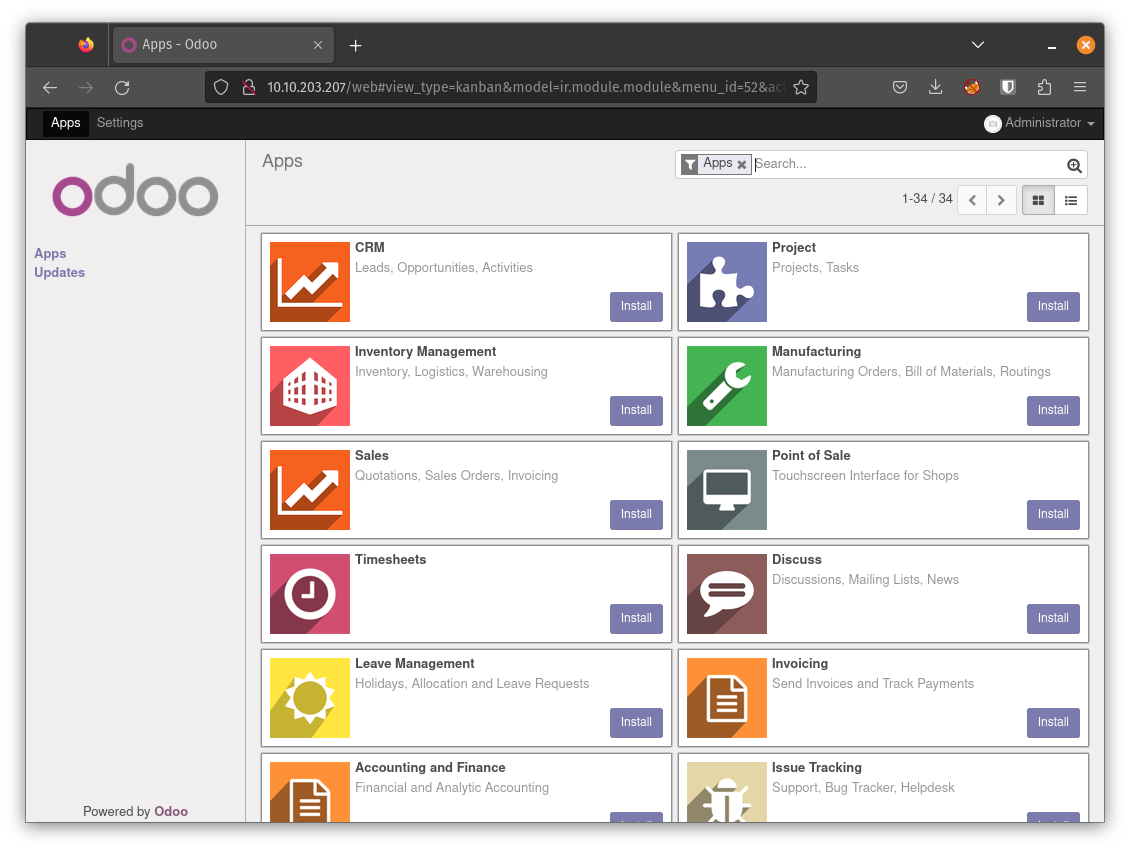This screenshot has height=851, width=1130.
Task: Remove the Apps search filter
Action: tap(742, 165)
